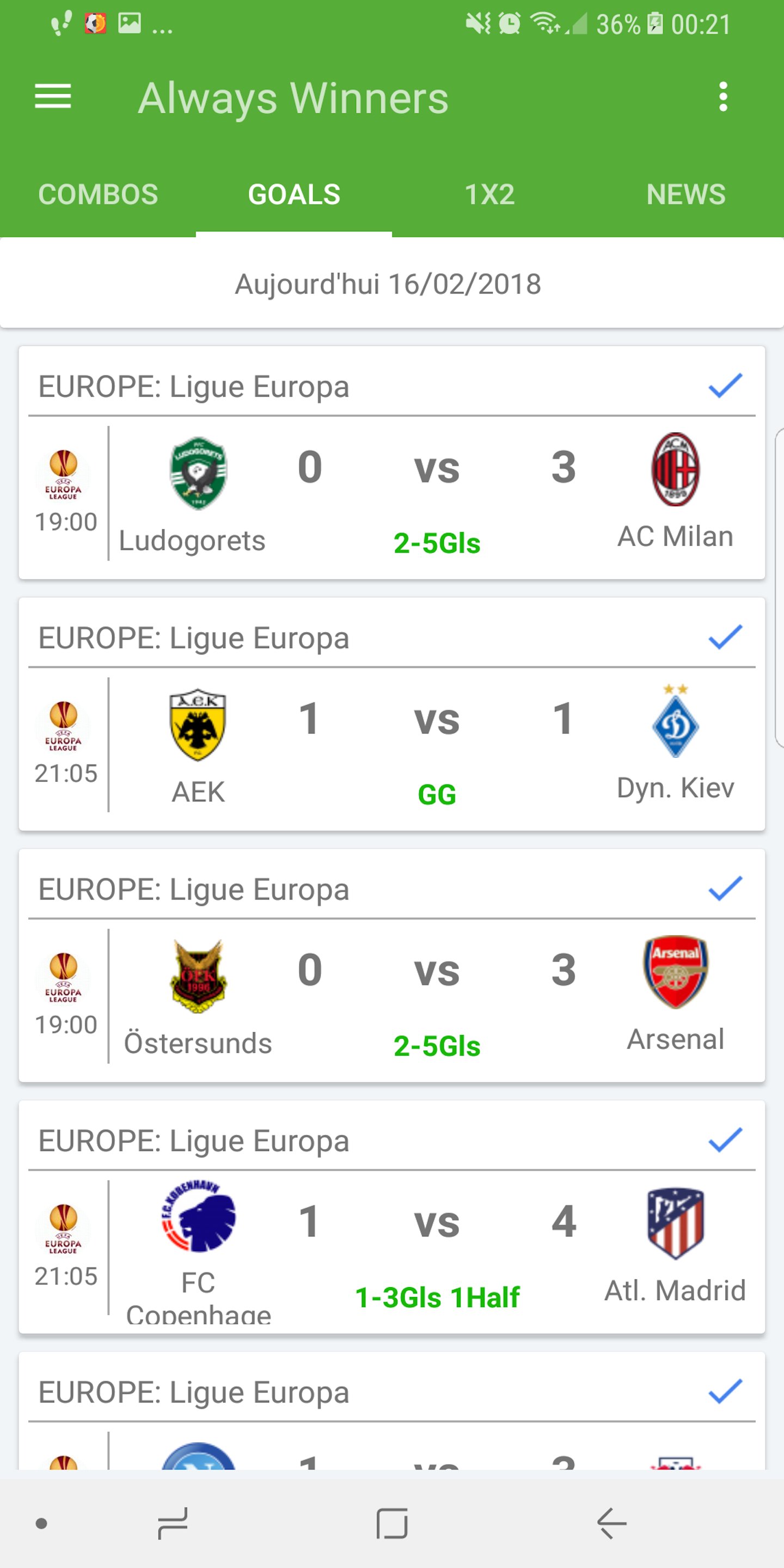The image size is (784, 1568).
Task: Tap the FC Copenhagen club crest
Action: point(198,1217)
